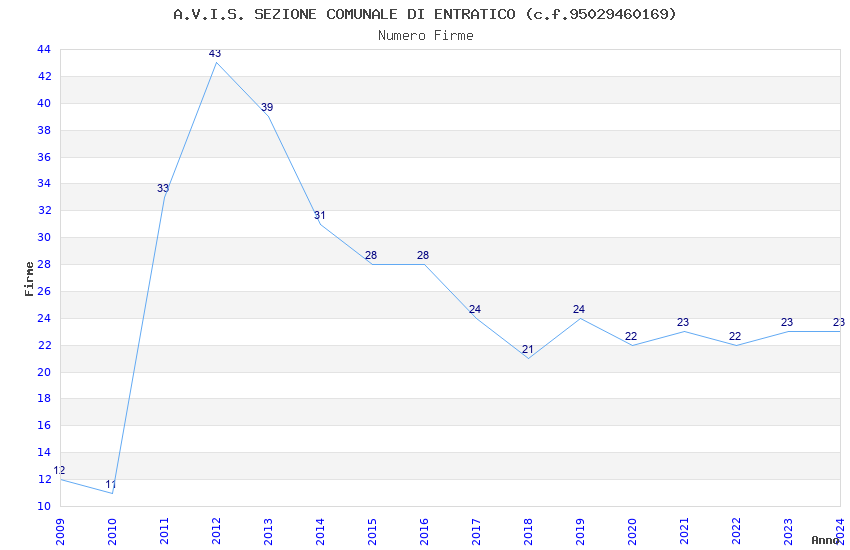Select the data point labeled 28 for 2016
850x550 pixels.
point(423,255)
